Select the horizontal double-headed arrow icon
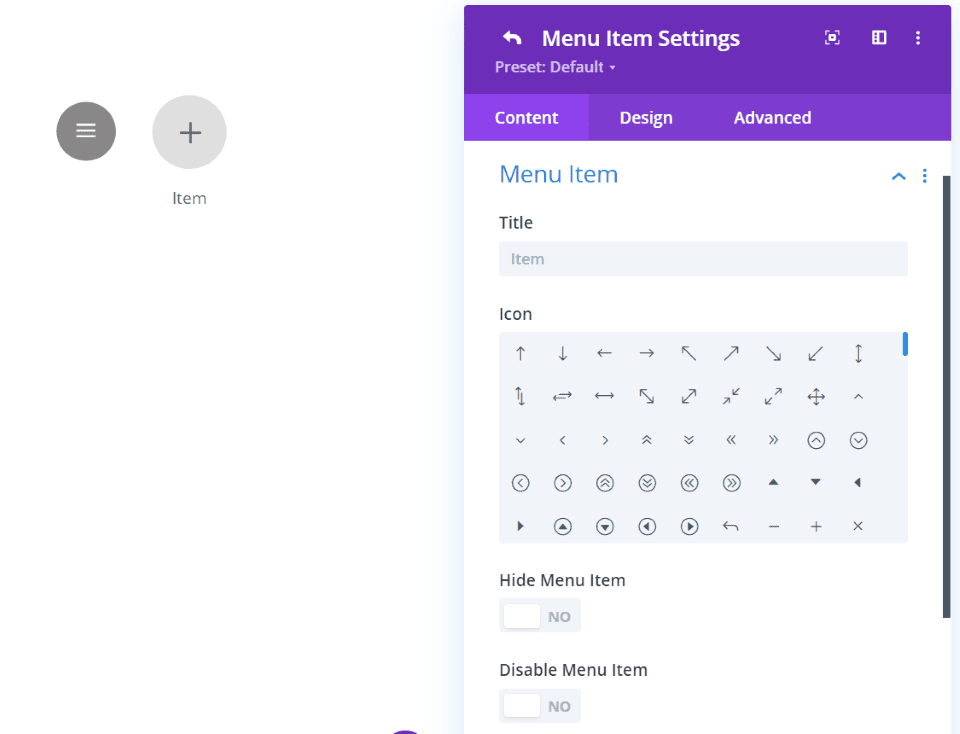The image size is (960, 734). [x=604, y=397]
